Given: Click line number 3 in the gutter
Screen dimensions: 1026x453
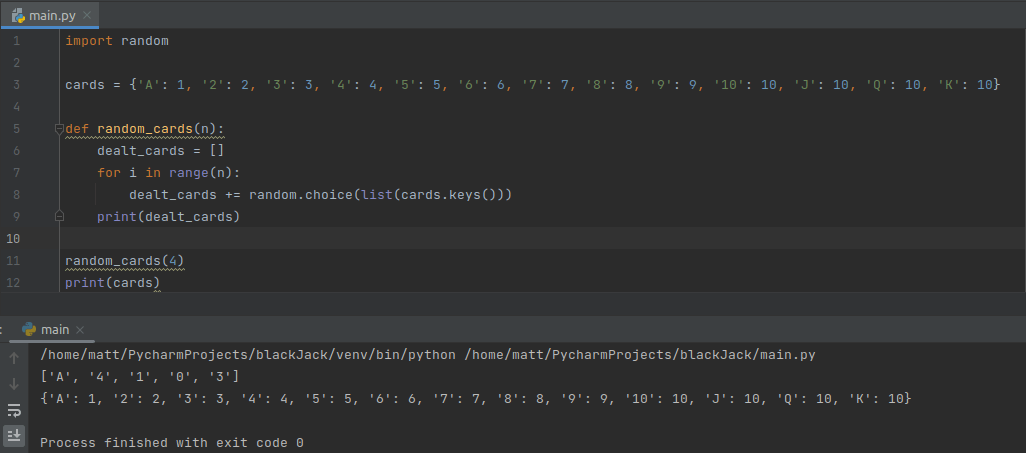Looking at the screenshot, I should tap(16, 85).
